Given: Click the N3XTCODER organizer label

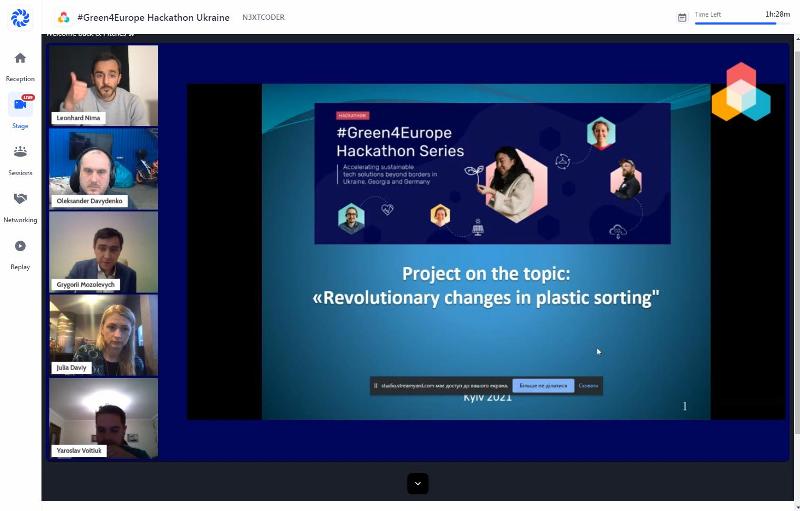Looking at the screenshot, I should coord(263,17).
